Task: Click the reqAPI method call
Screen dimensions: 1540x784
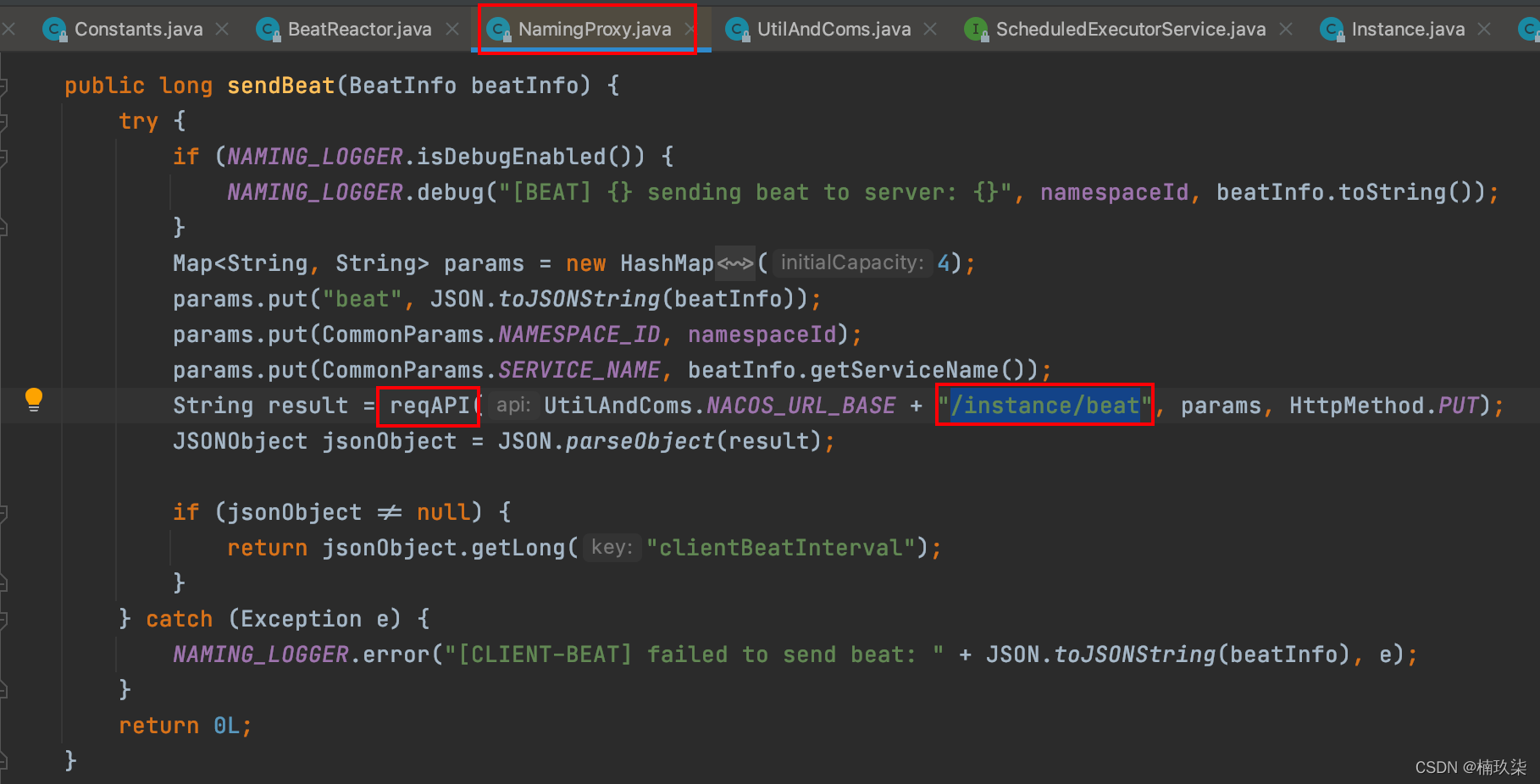Action: [x=429, y=406]
